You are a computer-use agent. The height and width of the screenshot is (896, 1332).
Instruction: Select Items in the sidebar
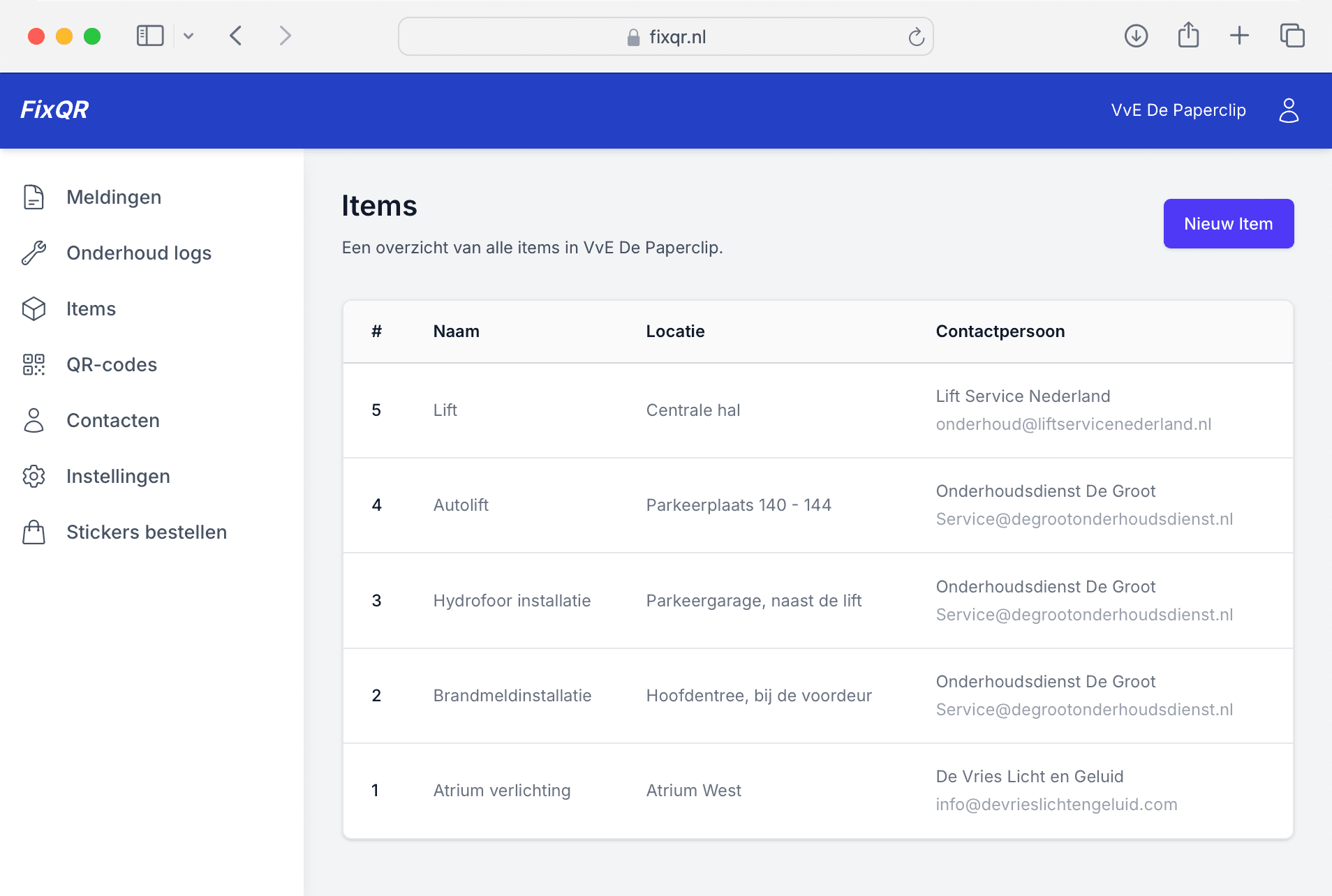(x=91, y=309)
